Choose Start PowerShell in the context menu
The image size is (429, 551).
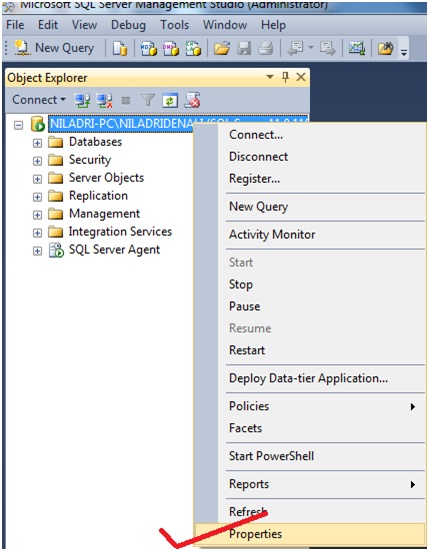click(x=309, y=456)
